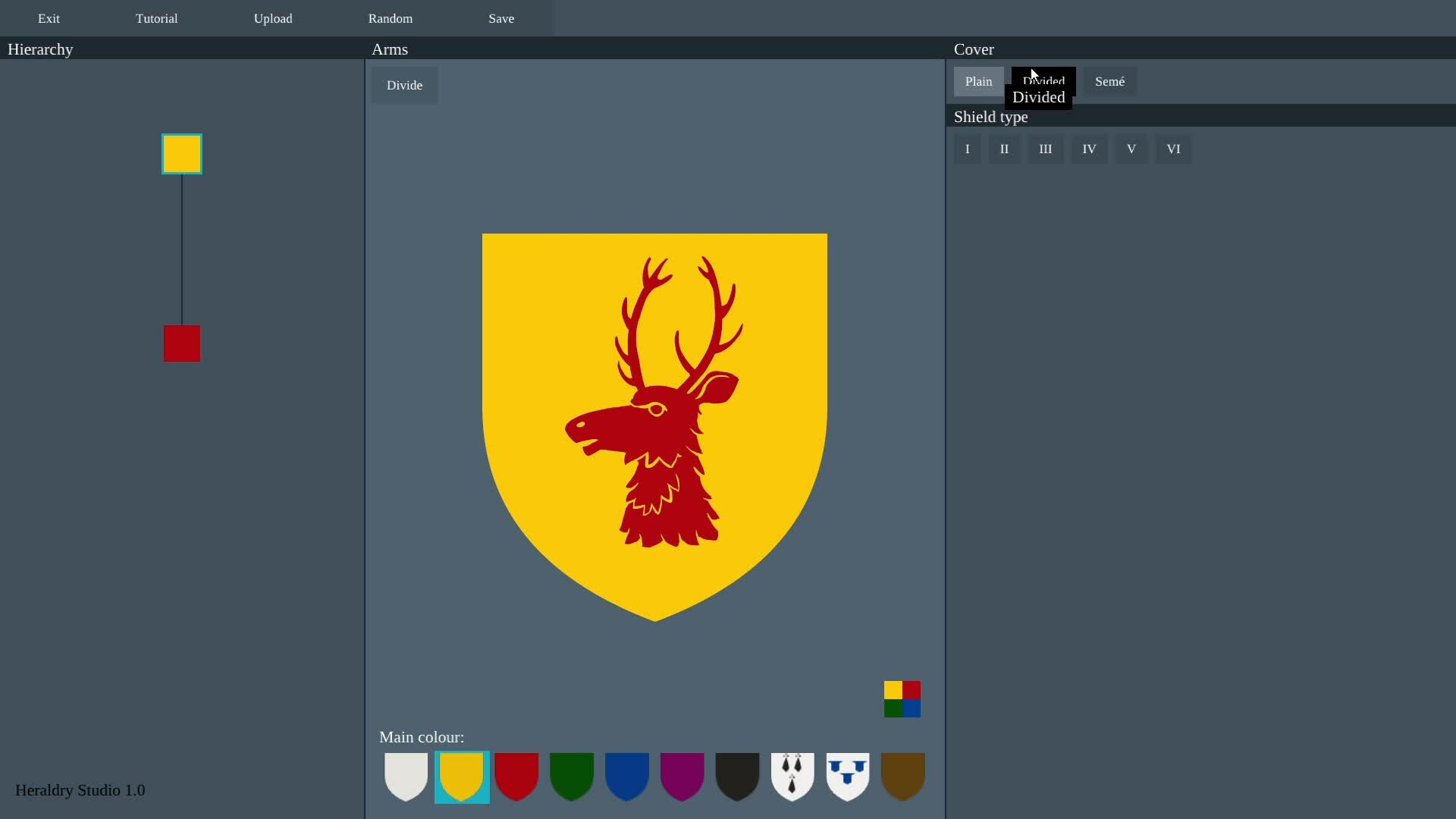Click Random in the top menu

tap(391, 18)
